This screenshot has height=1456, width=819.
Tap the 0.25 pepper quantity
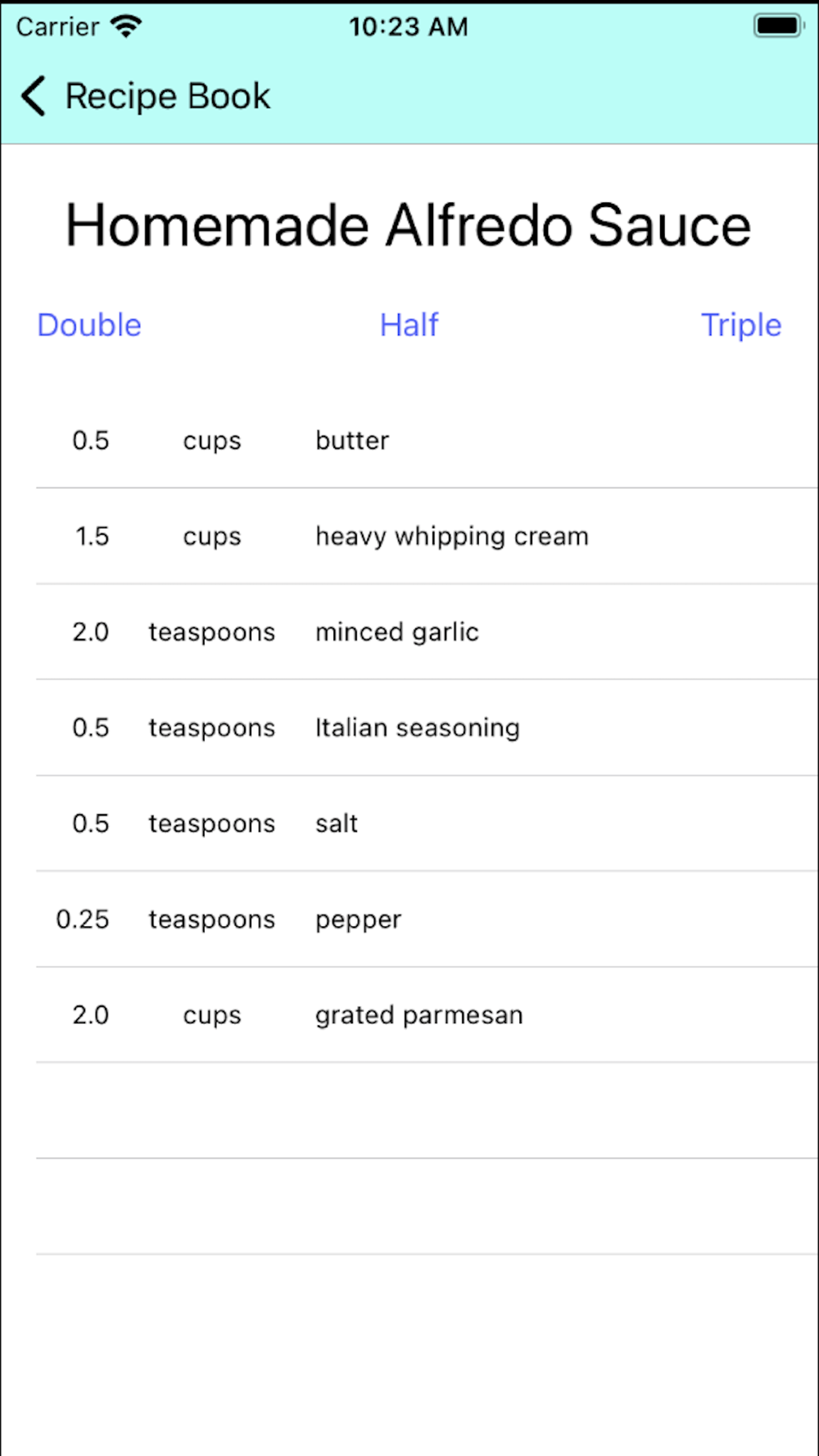(x=83, y=920)
